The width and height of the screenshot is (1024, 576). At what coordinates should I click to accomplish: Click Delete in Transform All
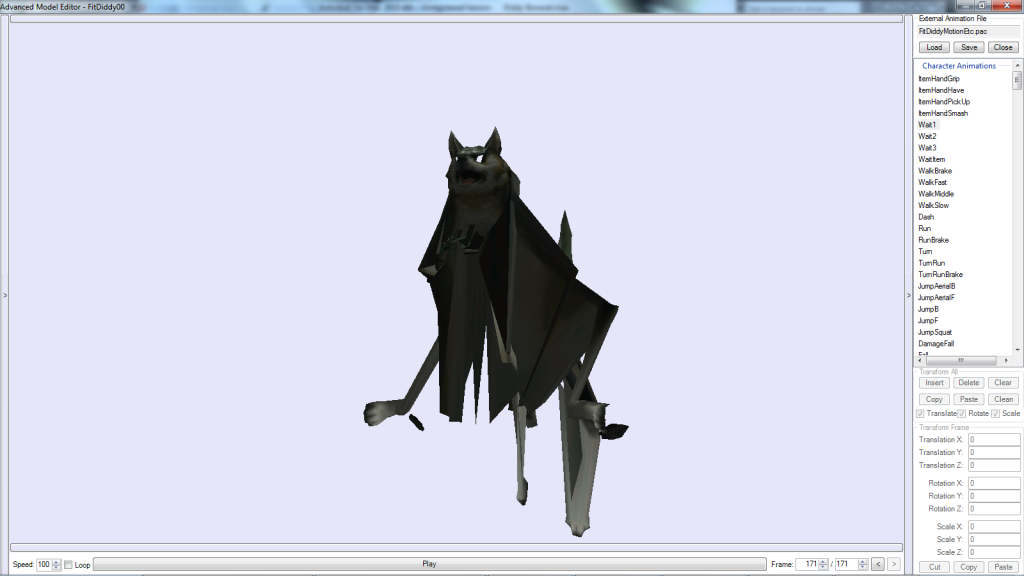tap(969, 383)
